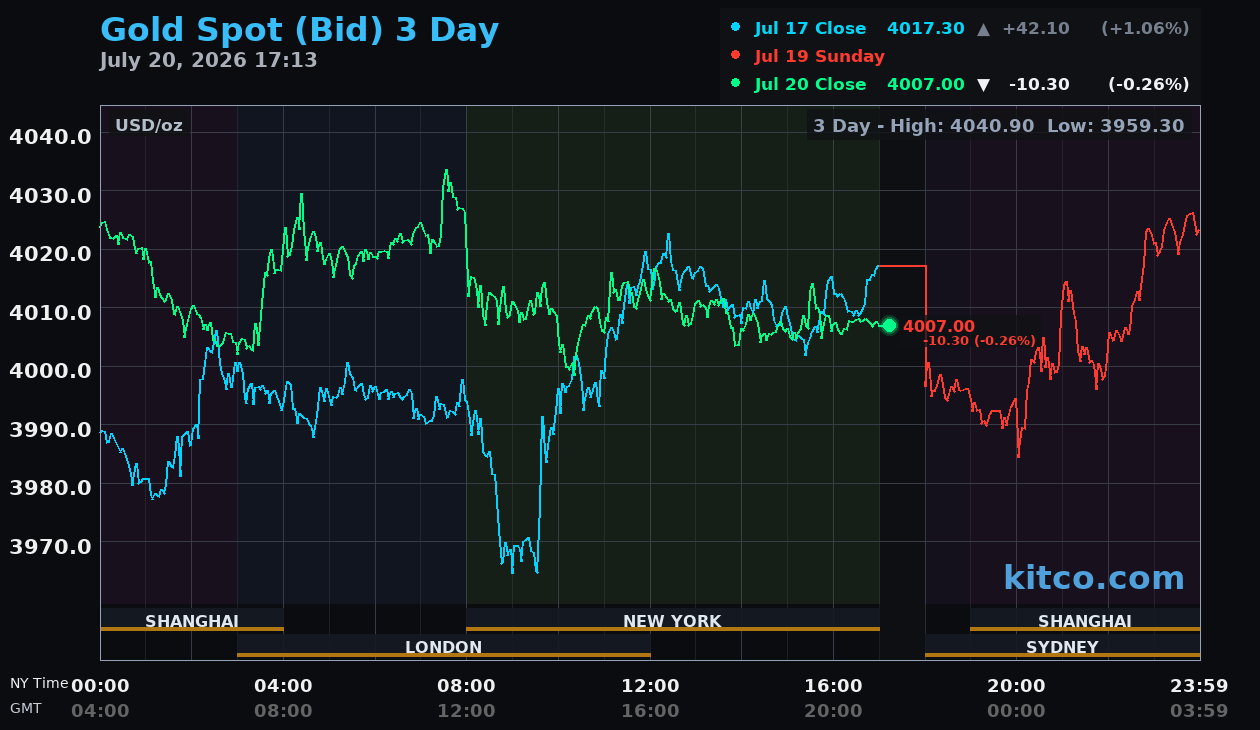Image resolution: width=1260 pixels, height=730 pixels.
Task: Click the 4007.00 value in the legend
Action: coord(926,84)
